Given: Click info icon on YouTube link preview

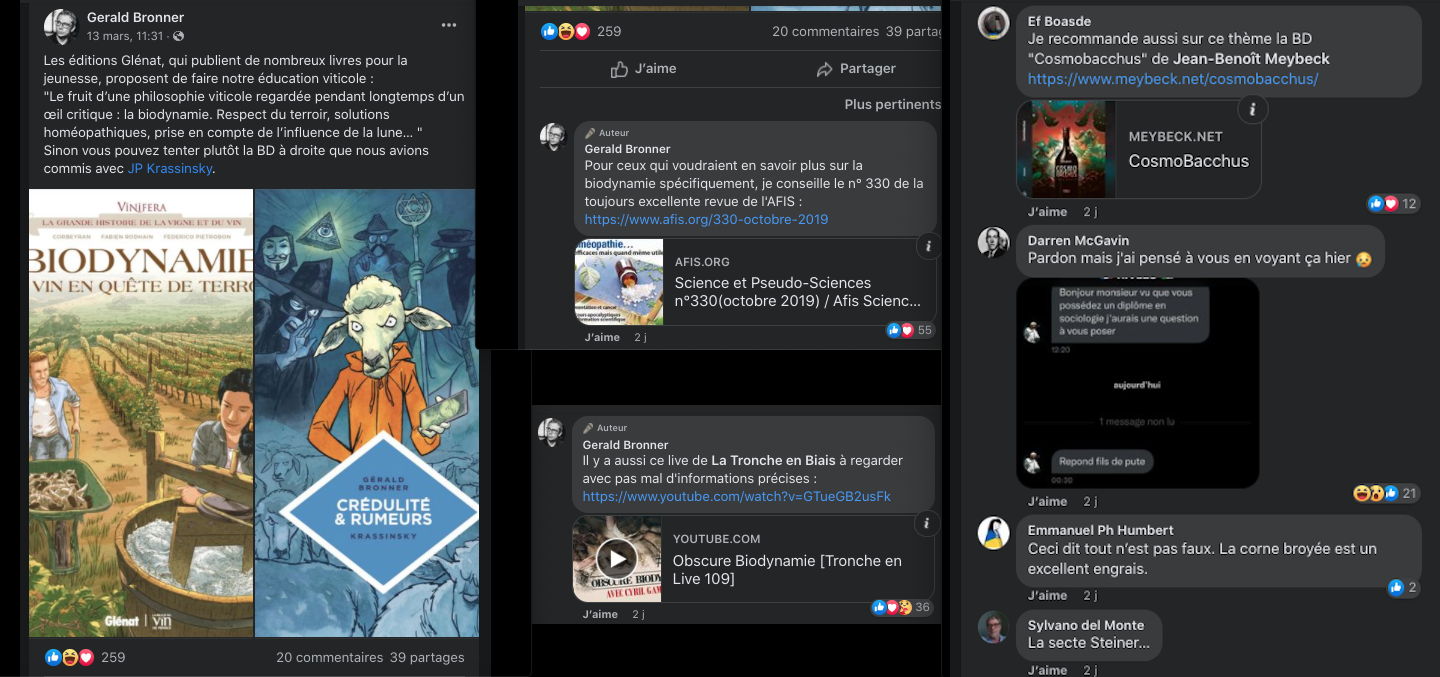Looking at the screenshot, I should (x=925, y=523).
